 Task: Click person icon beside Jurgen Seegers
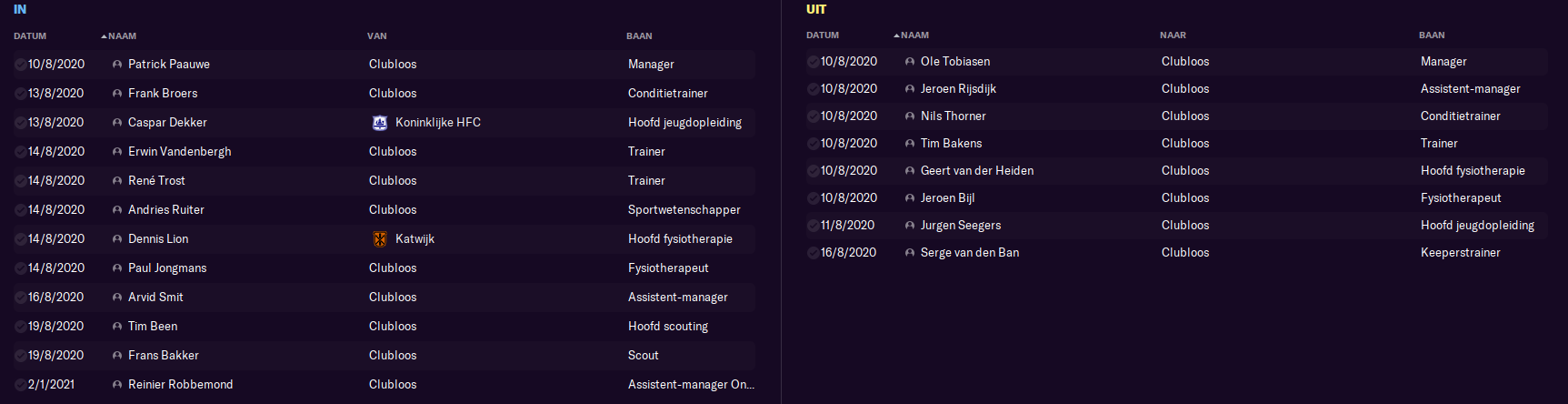coord(910,226)
